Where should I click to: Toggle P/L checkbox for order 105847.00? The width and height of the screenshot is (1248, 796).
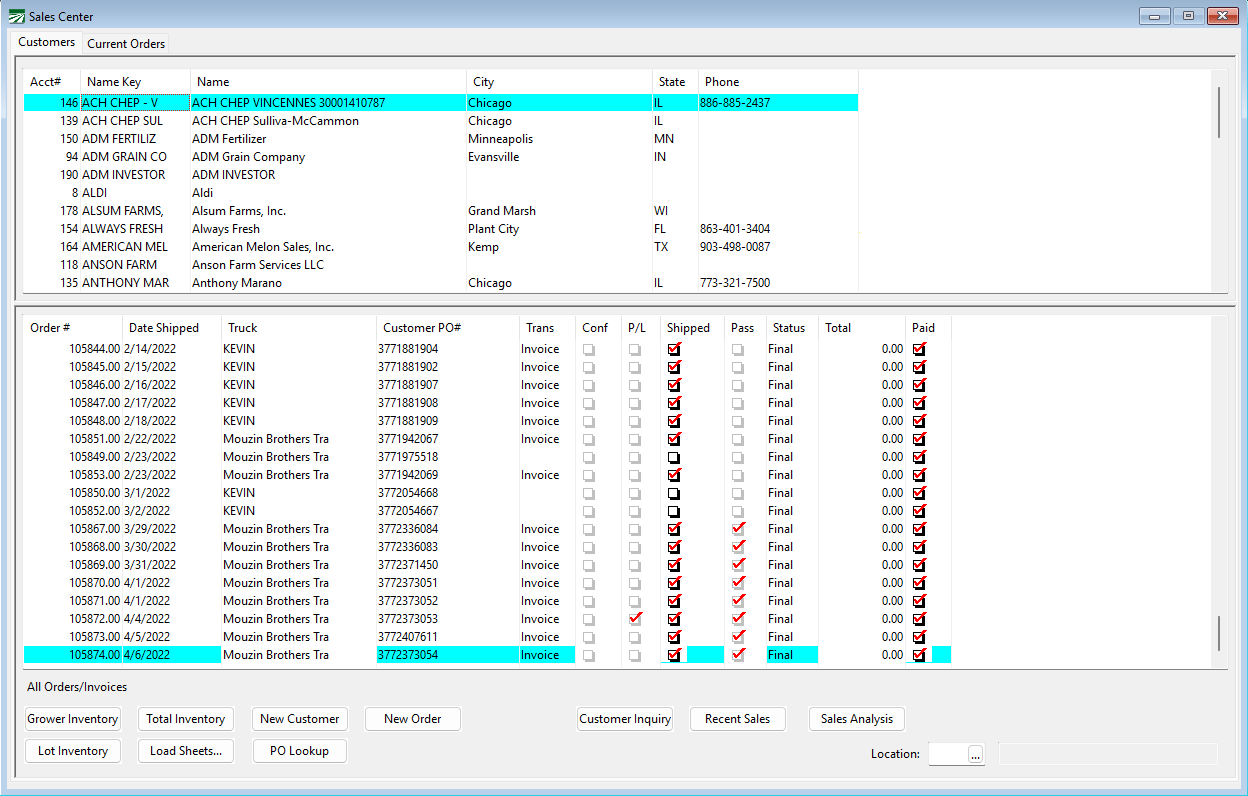click(635, 403)
